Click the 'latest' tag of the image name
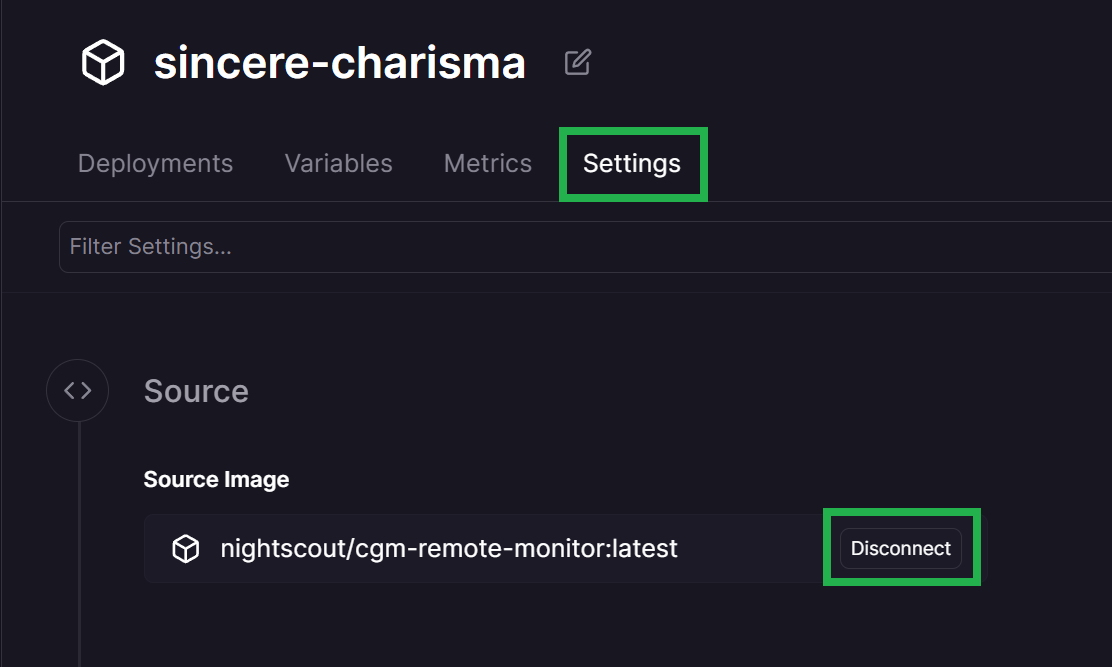This screenshot has height=667, width=1112. (645, 549)
